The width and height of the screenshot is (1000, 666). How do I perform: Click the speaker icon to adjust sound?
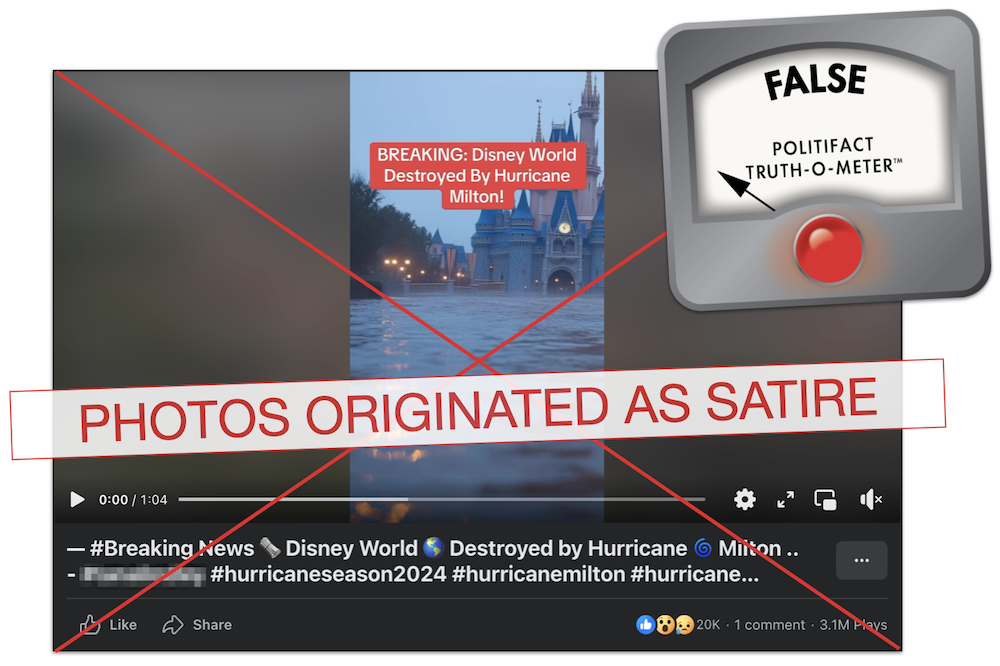pyautogui.click(x=870, y=499)
